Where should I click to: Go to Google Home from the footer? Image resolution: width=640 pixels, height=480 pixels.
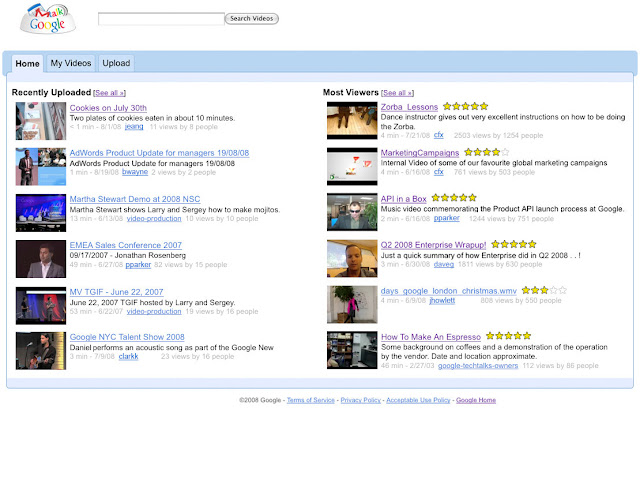(x=476, y=400)
